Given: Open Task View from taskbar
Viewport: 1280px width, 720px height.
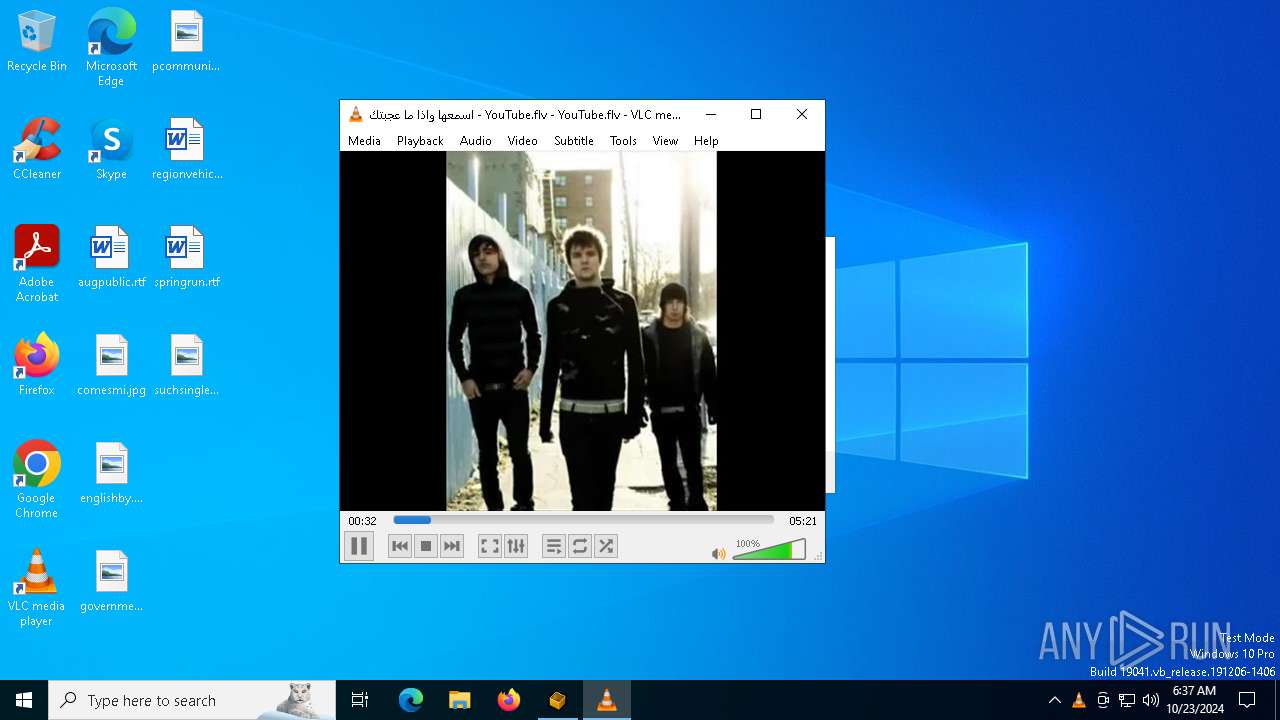Looking at the screenshot, I should click(360, 700).
